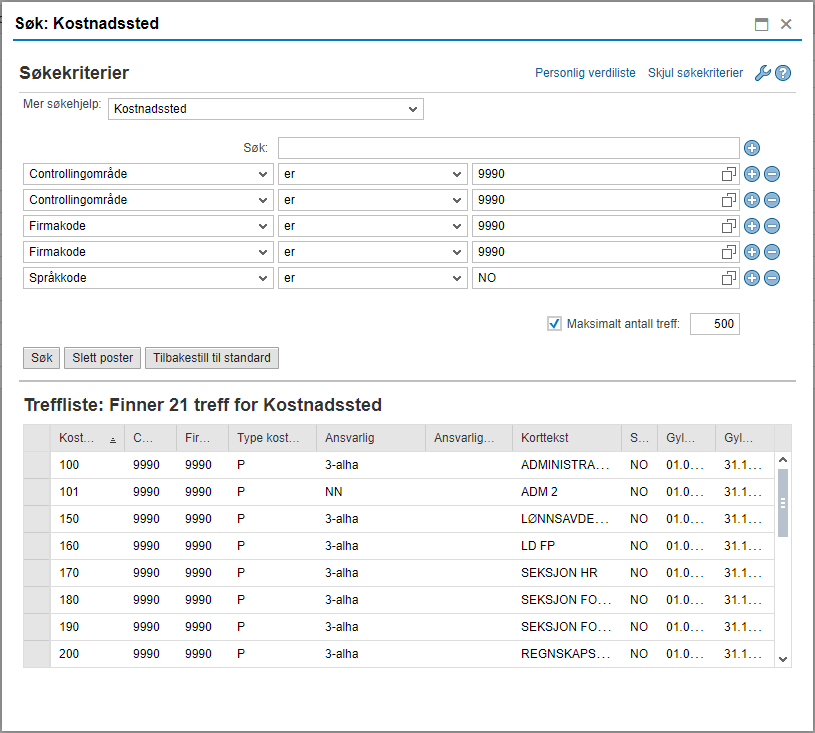Select the 'NN' Ansvarlig cell
The height and width of the screenshot is (733, 815).
(371, 492)
